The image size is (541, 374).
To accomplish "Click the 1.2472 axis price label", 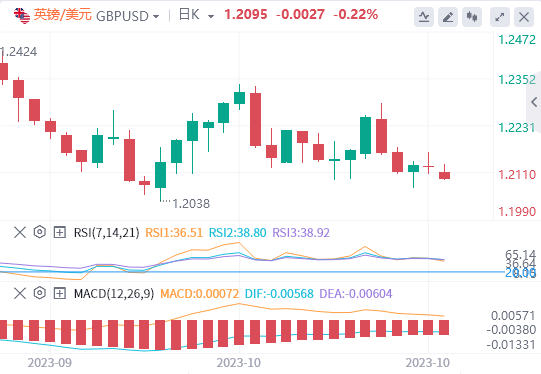I will click(517, 40).
